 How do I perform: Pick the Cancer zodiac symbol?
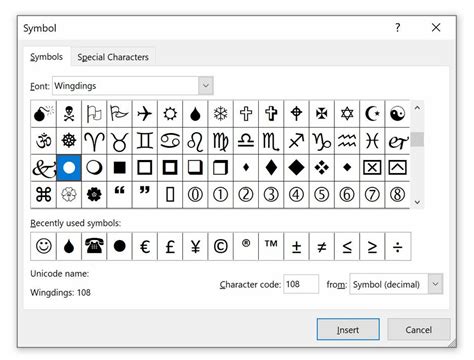coord(170,141)
